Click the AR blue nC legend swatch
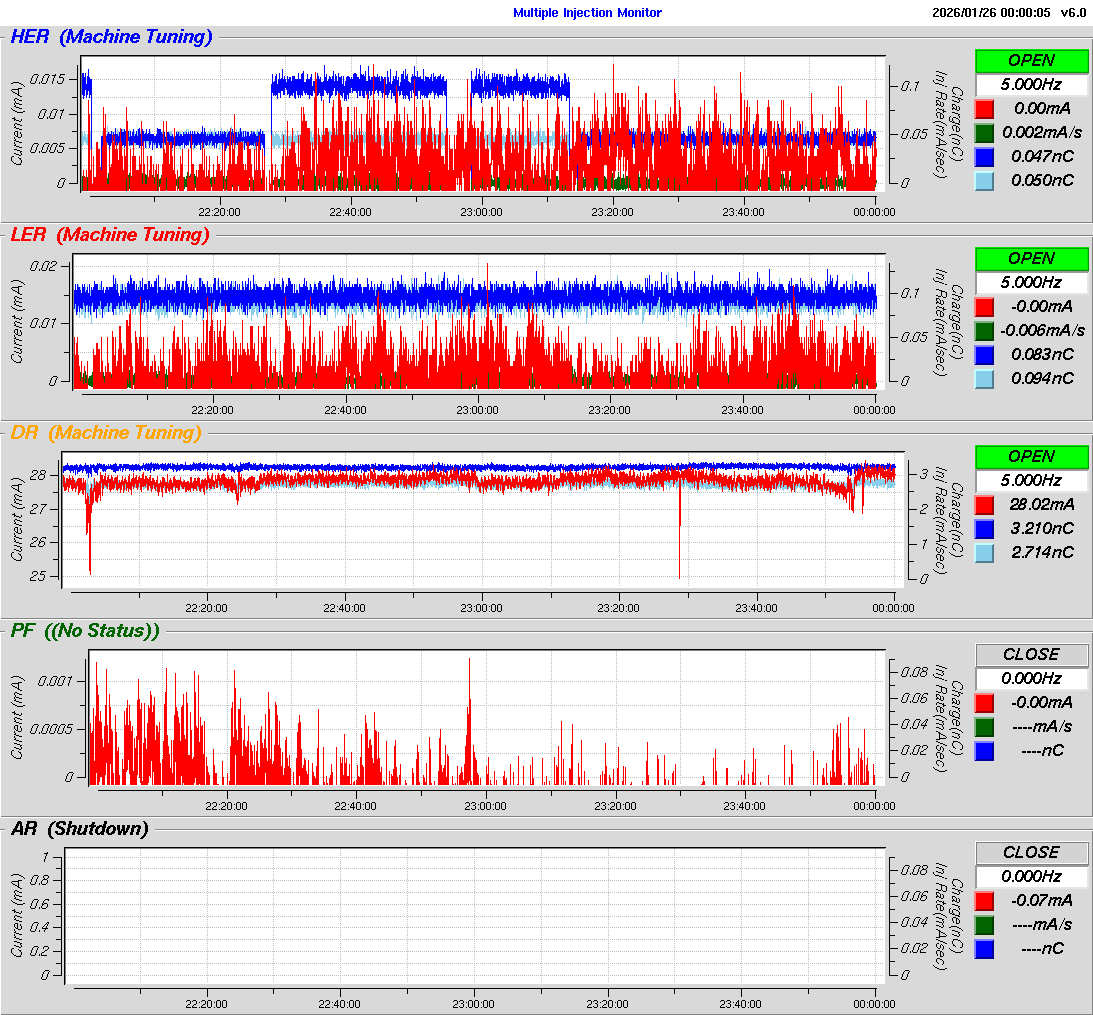Image resolution: width=1093 pixels, height=1015 pixels. click(985, 948)
